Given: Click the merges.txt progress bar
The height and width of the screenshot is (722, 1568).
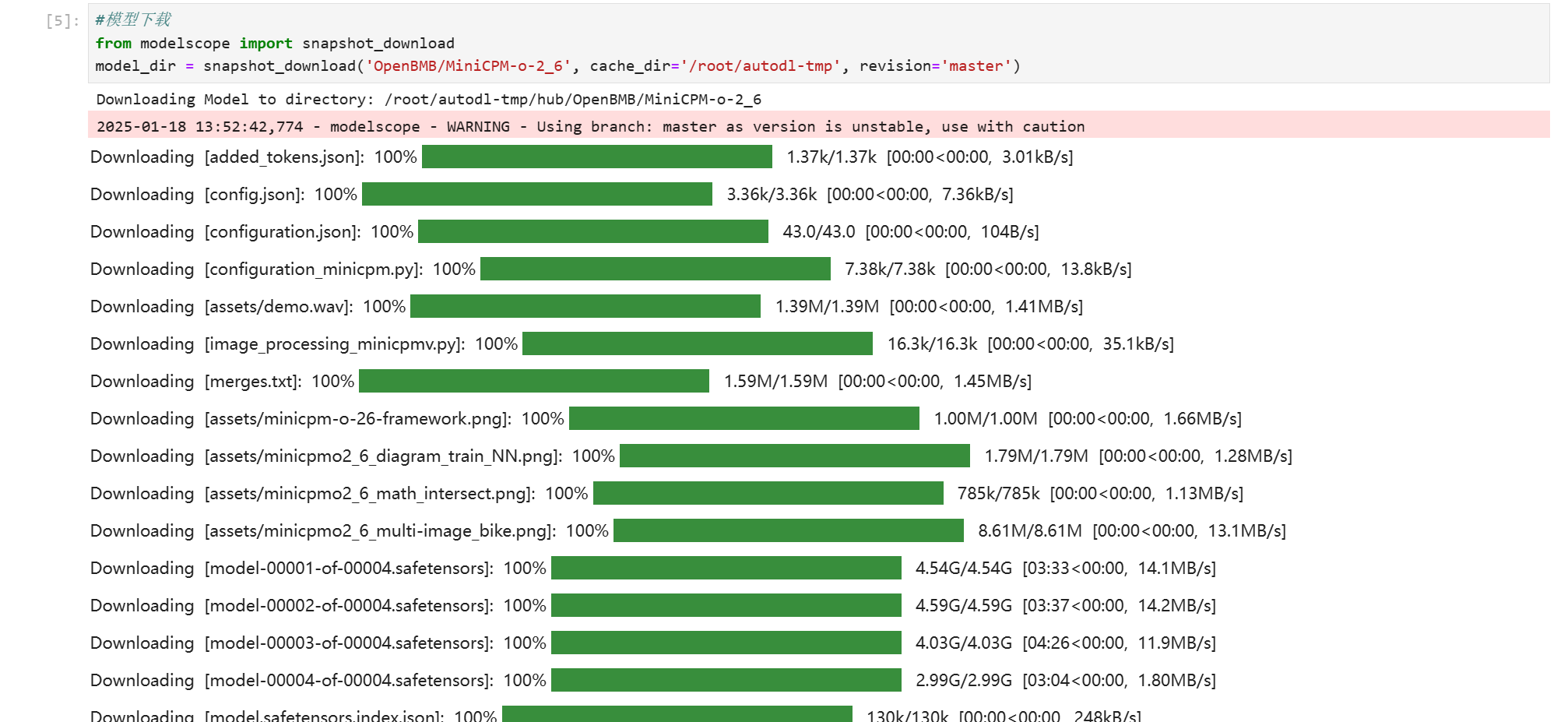Looking at the screenshot, I should click(533, 382).
